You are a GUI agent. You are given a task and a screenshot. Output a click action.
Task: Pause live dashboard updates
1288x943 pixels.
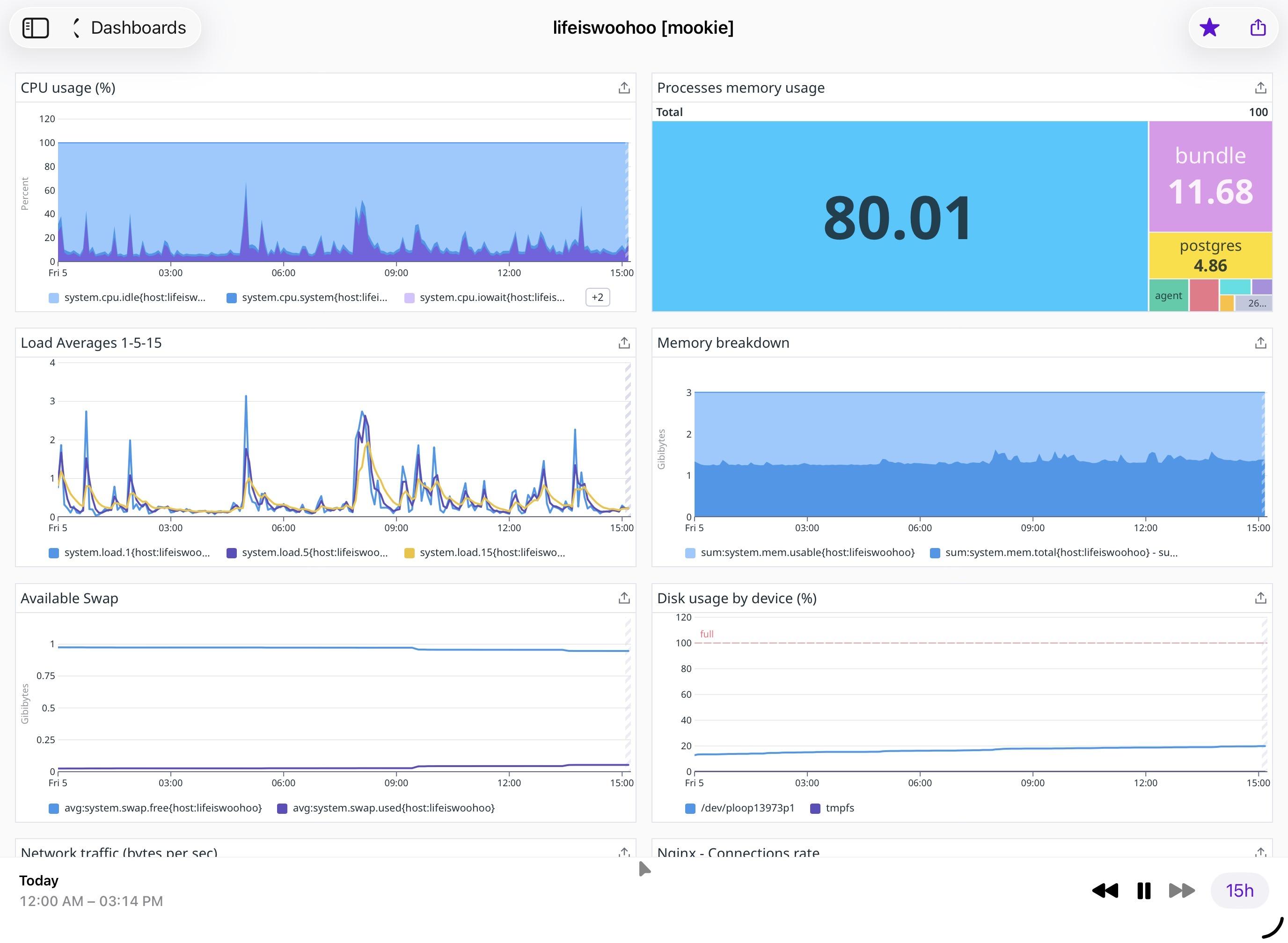(1143, 891)
